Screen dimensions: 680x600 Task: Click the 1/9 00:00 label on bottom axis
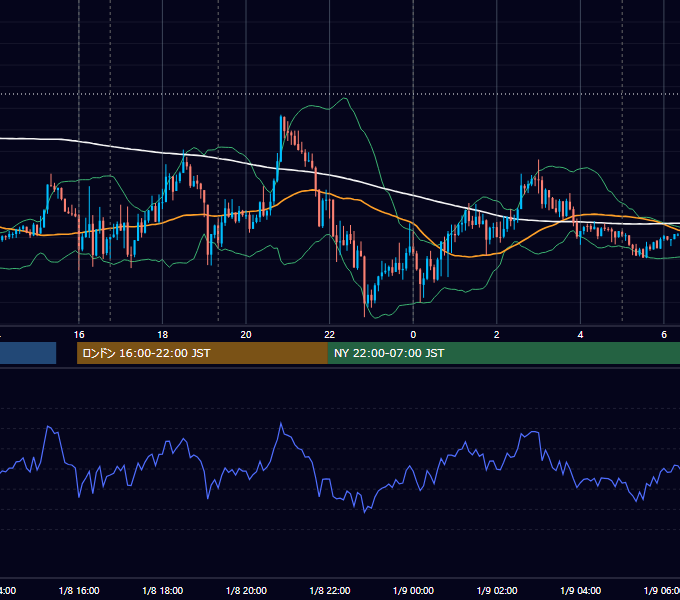413,590
